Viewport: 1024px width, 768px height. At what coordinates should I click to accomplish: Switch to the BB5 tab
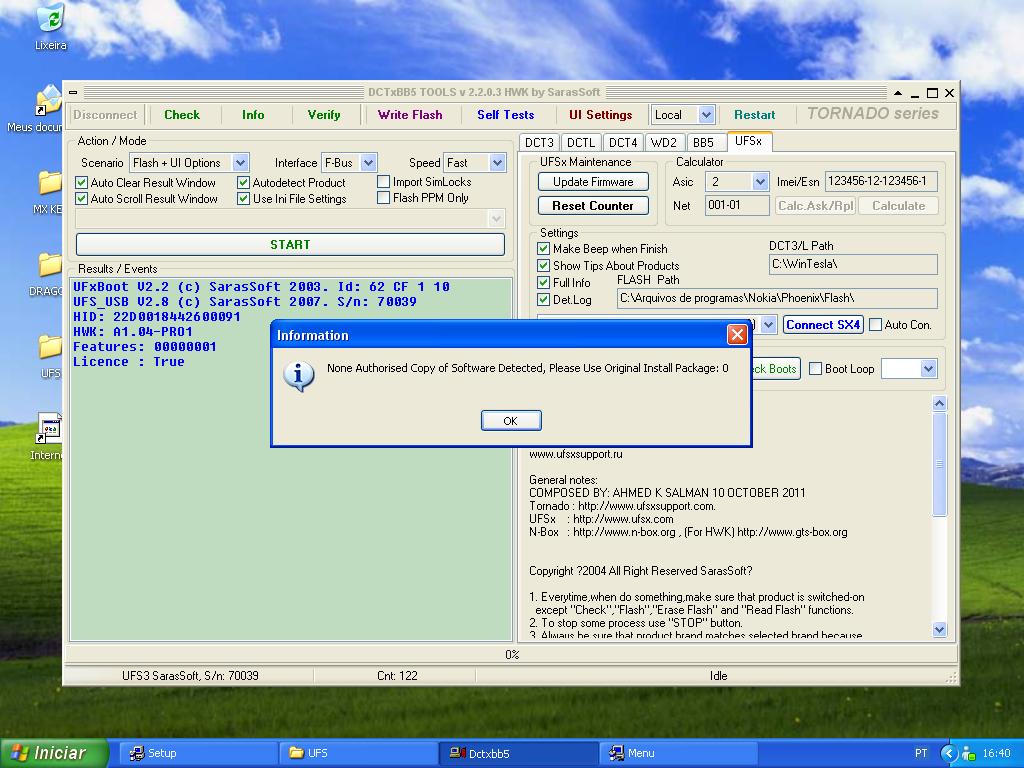click(704, 142)
